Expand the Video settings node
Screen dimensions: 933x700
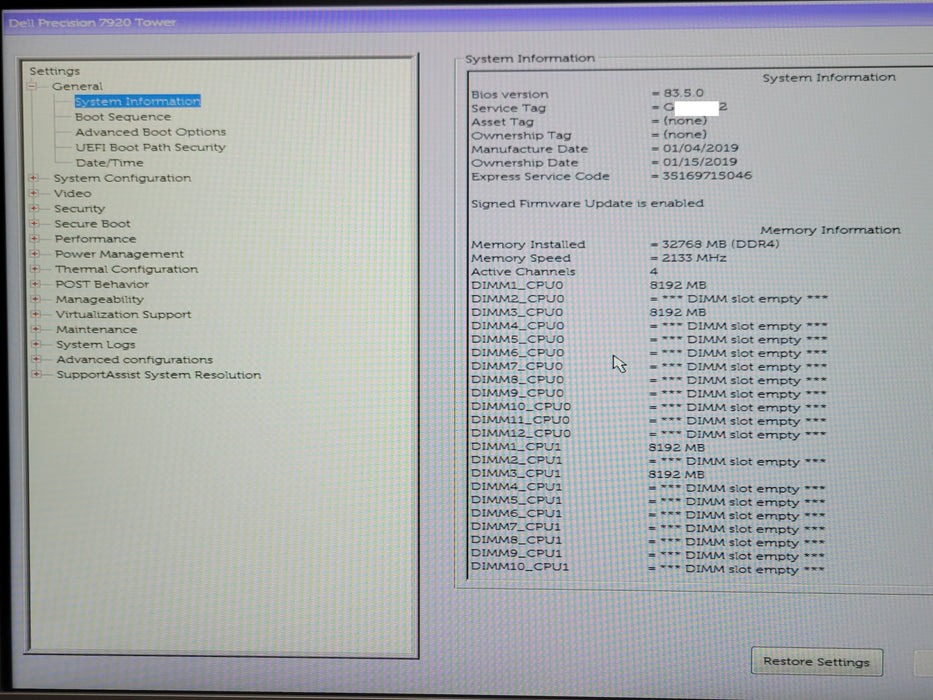34,193
